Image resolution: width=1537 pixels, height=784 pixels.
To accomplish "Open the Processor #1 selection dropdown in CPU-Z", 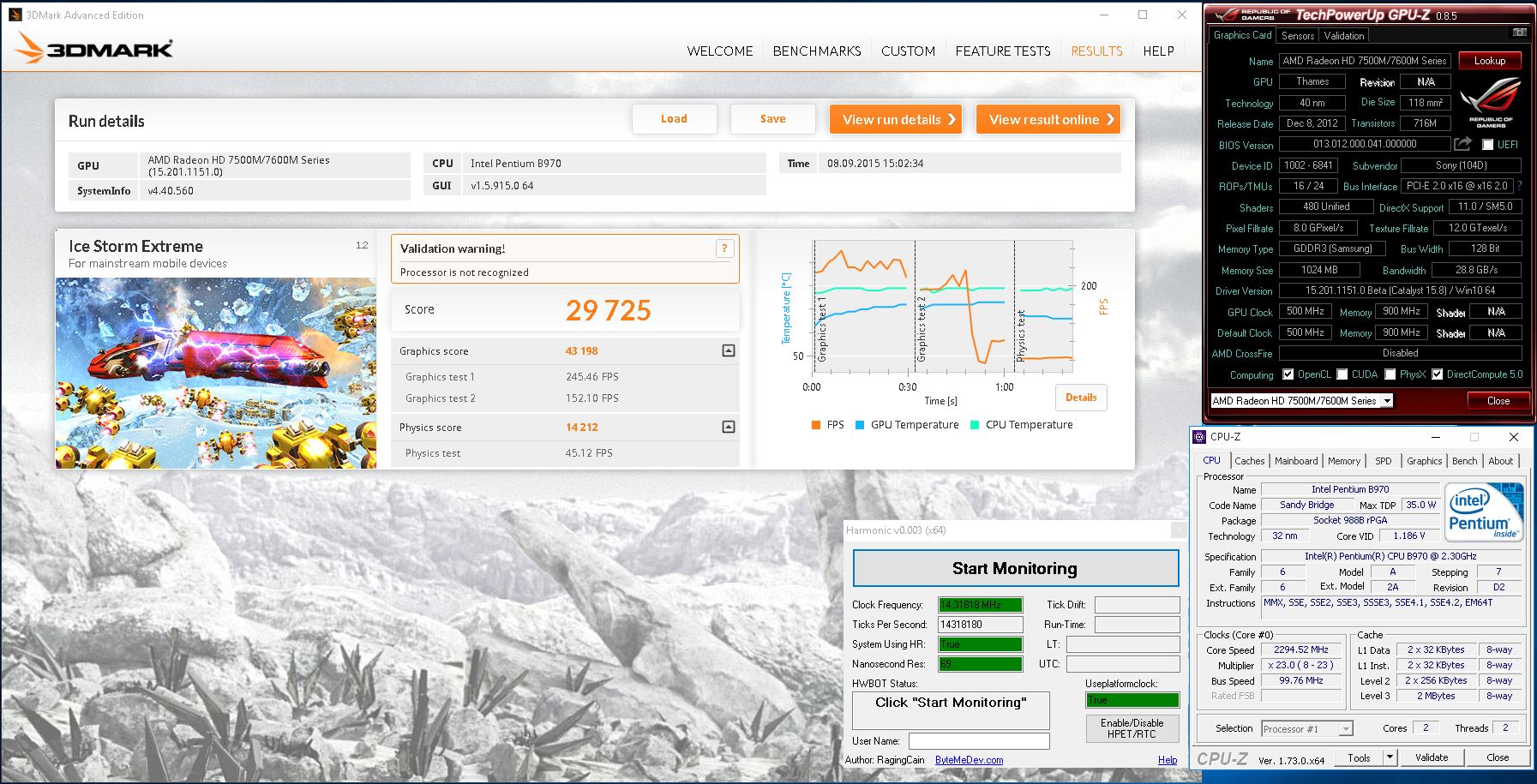I will 1346,729.
